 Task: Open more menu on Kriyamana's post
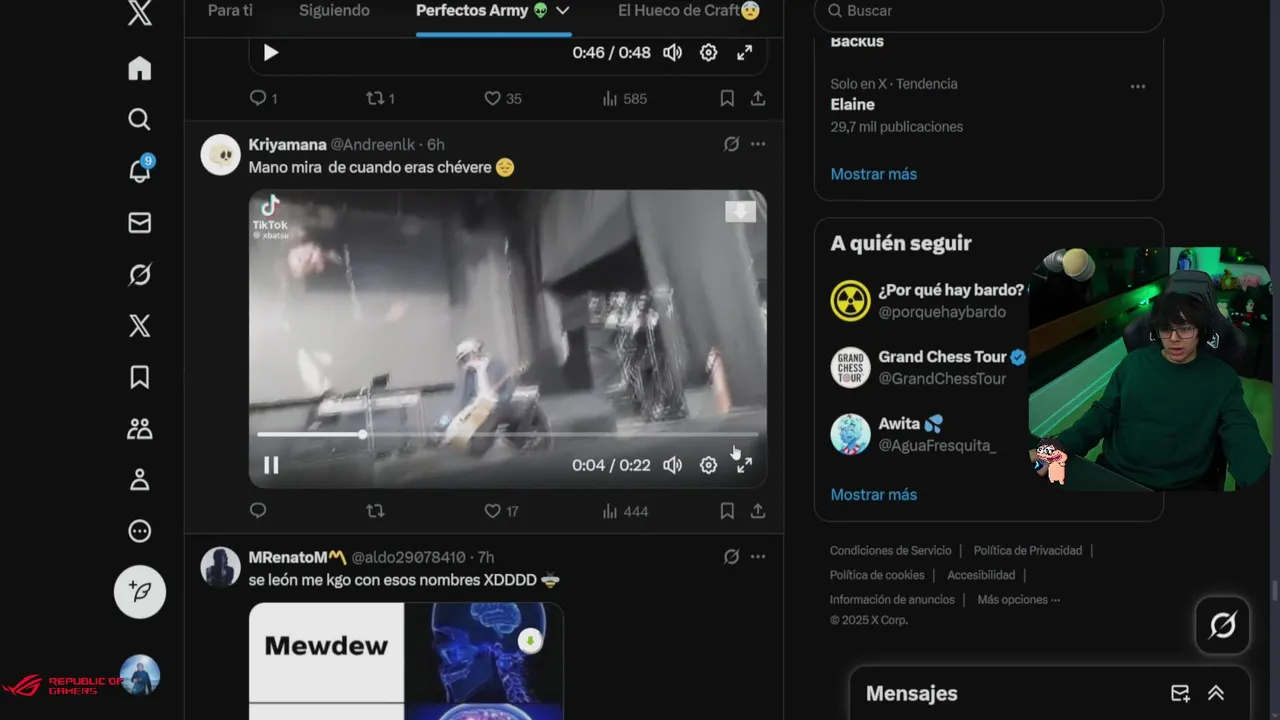pyautogui.click(x=758, y=144)
